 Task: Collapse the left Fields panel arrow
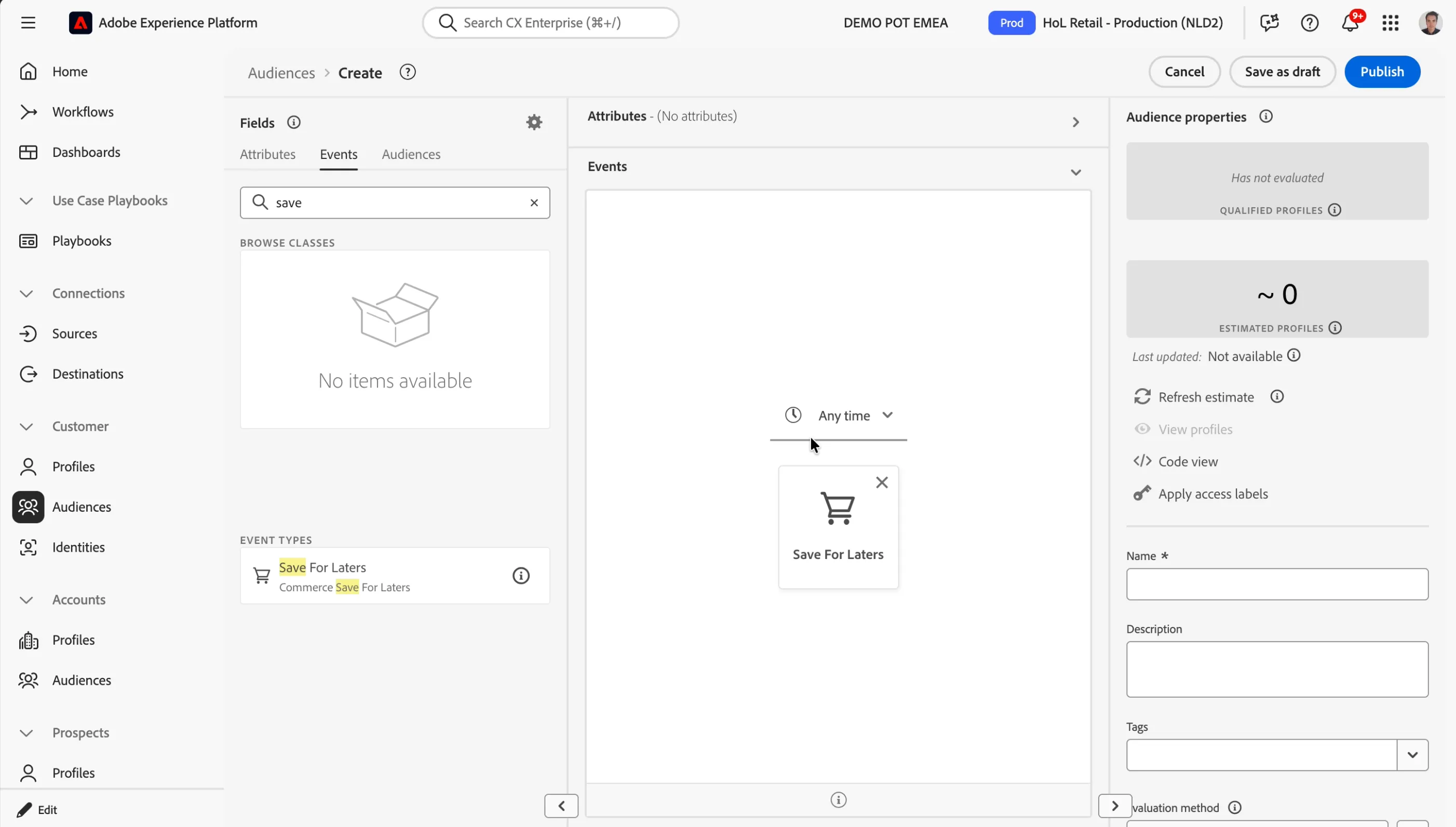coord(561,805)
